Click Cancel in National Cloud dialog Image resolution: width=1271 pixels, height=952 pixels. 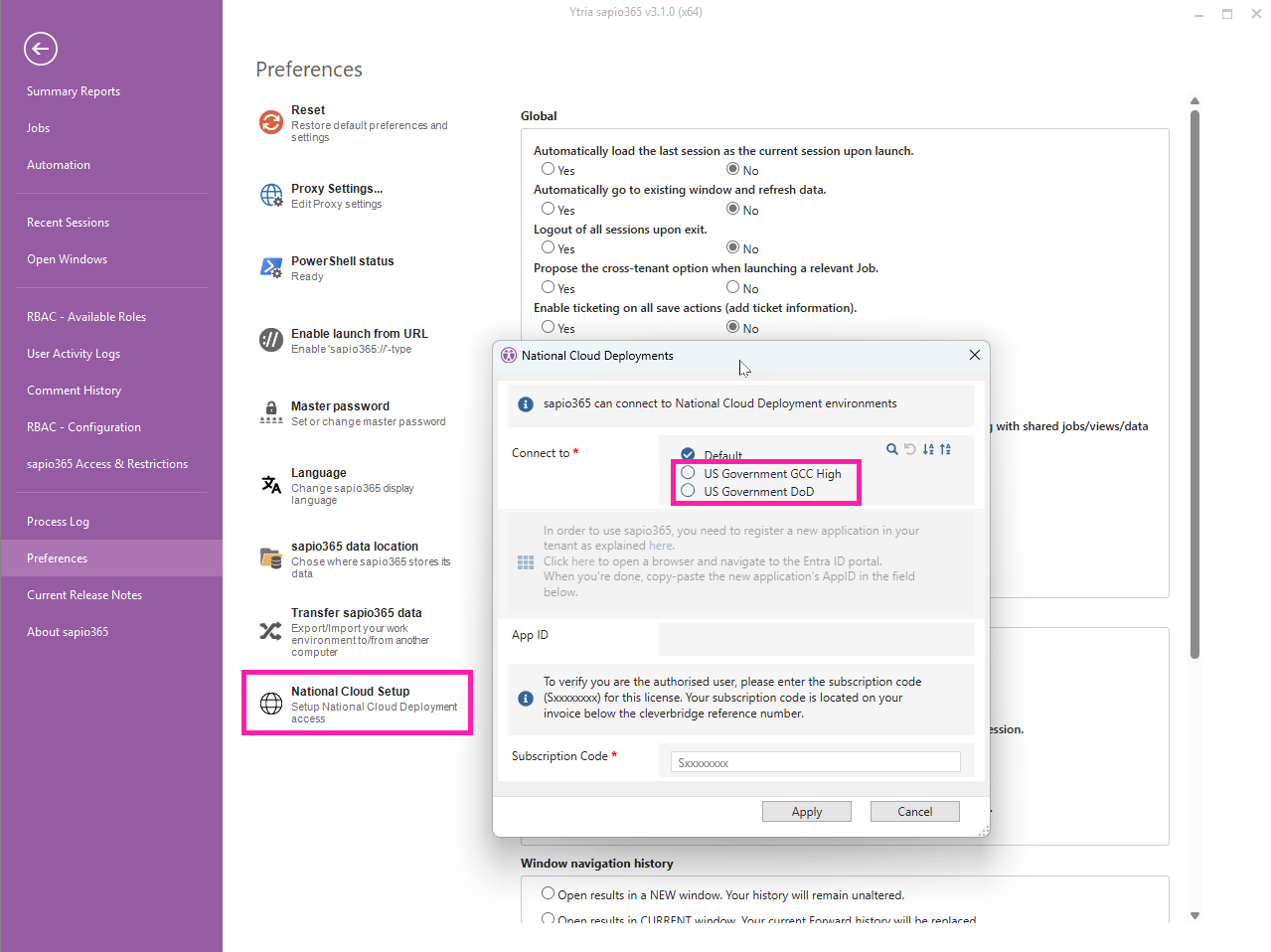click(914, 812)
